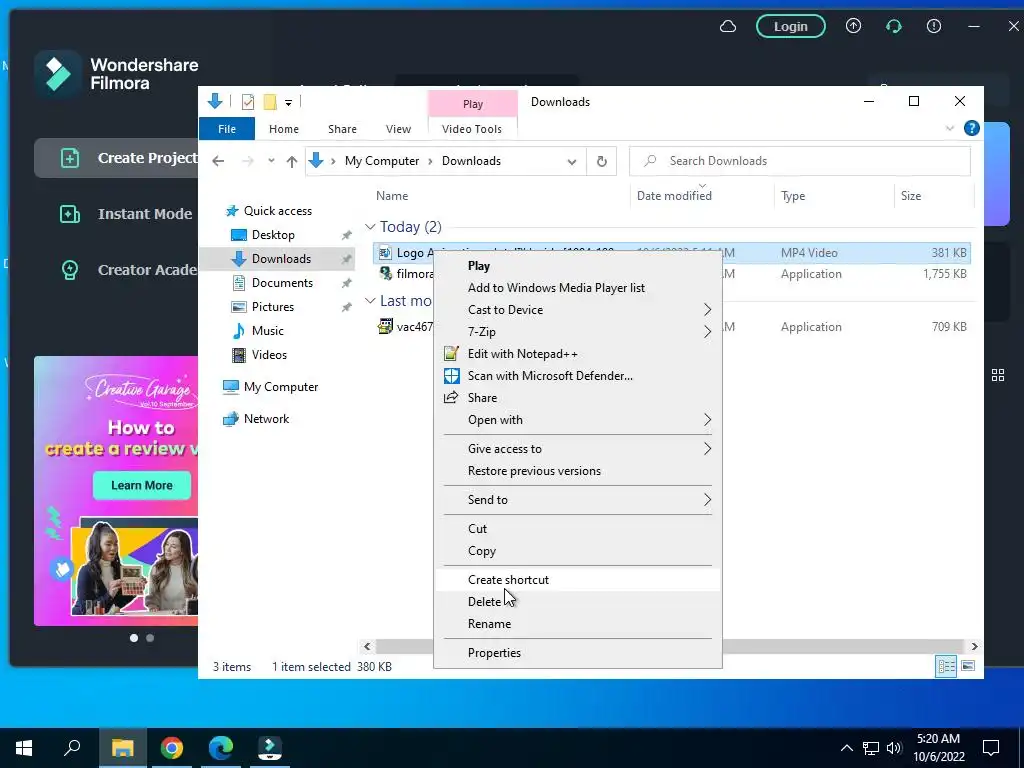Click the Filmora Login button
The width and height of the screenshot is (1024, 768).
(790, 27)
